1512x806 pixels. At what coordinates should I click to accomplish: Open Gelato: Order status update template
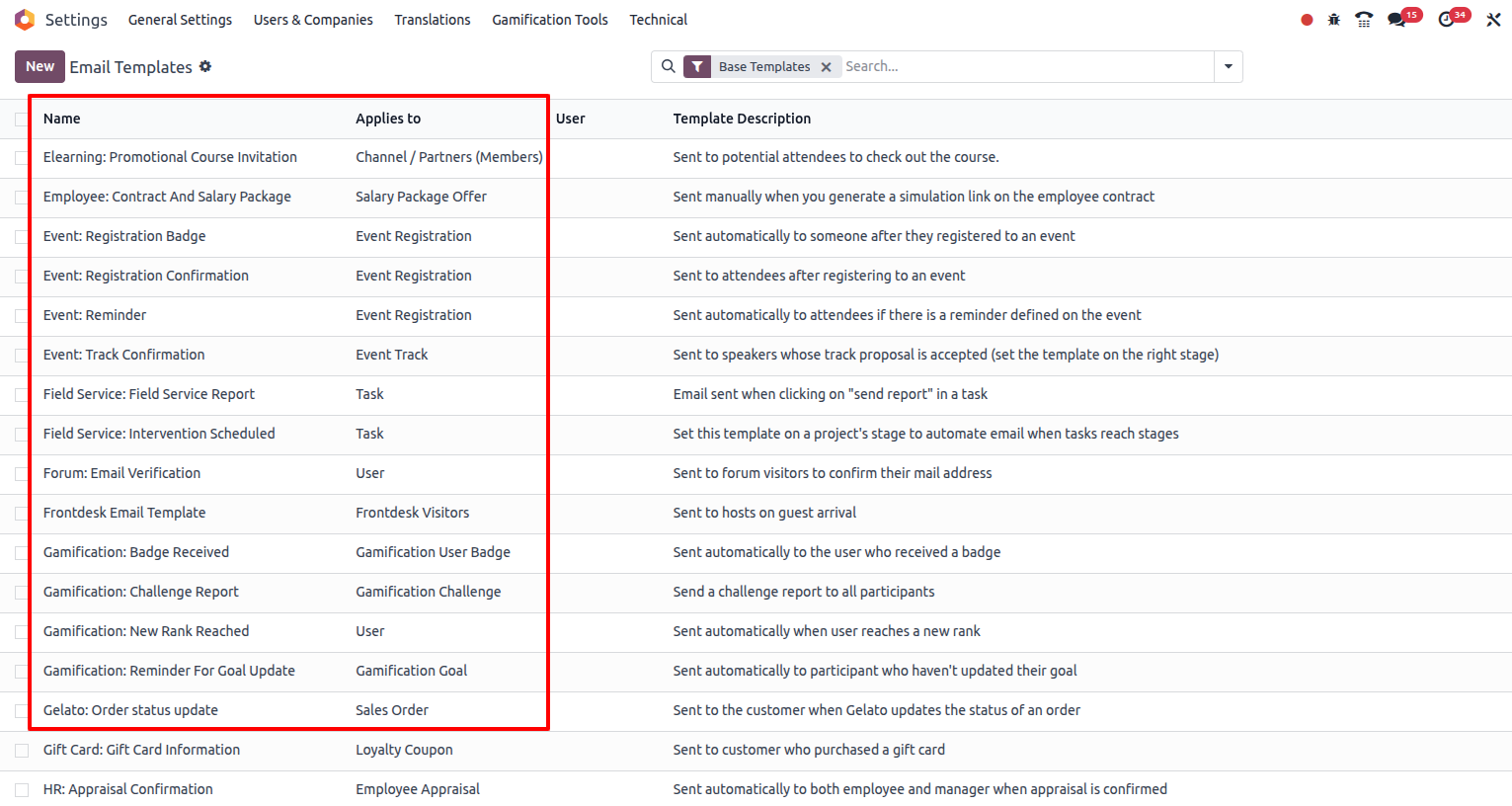(130, 710)
